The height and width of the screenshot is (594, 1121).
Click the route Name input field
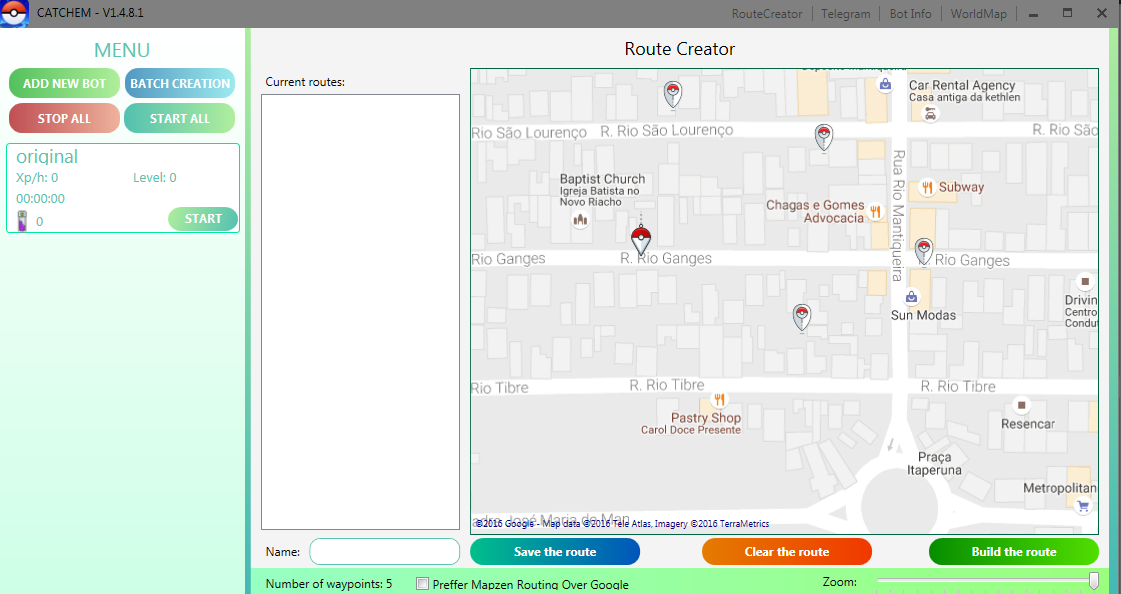[385, 552]
